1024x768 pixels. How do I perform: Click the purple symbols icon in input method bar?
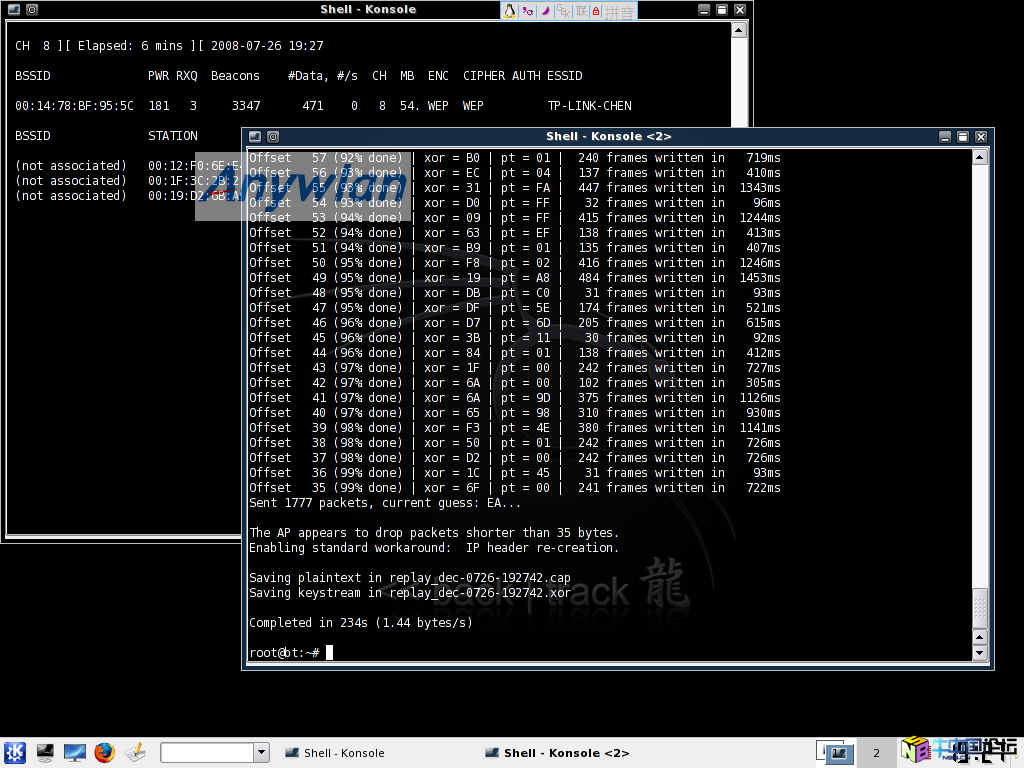point(528,10)
